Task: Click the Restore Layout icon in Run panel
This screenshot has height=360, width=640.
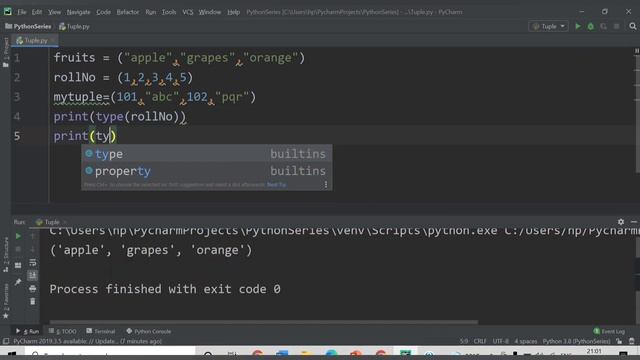Action: coord(18,265)
